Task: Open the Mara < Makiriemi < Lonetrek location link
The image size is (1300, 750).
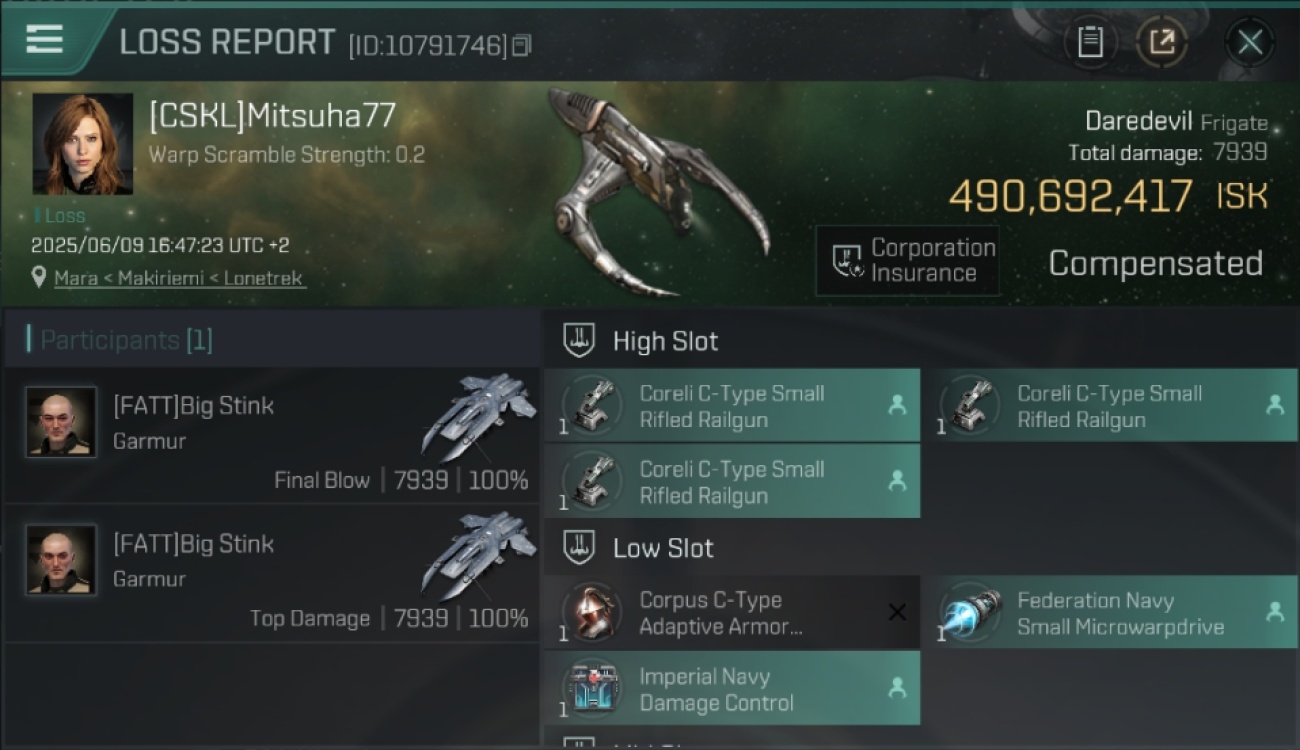Action: pos(179,278)
